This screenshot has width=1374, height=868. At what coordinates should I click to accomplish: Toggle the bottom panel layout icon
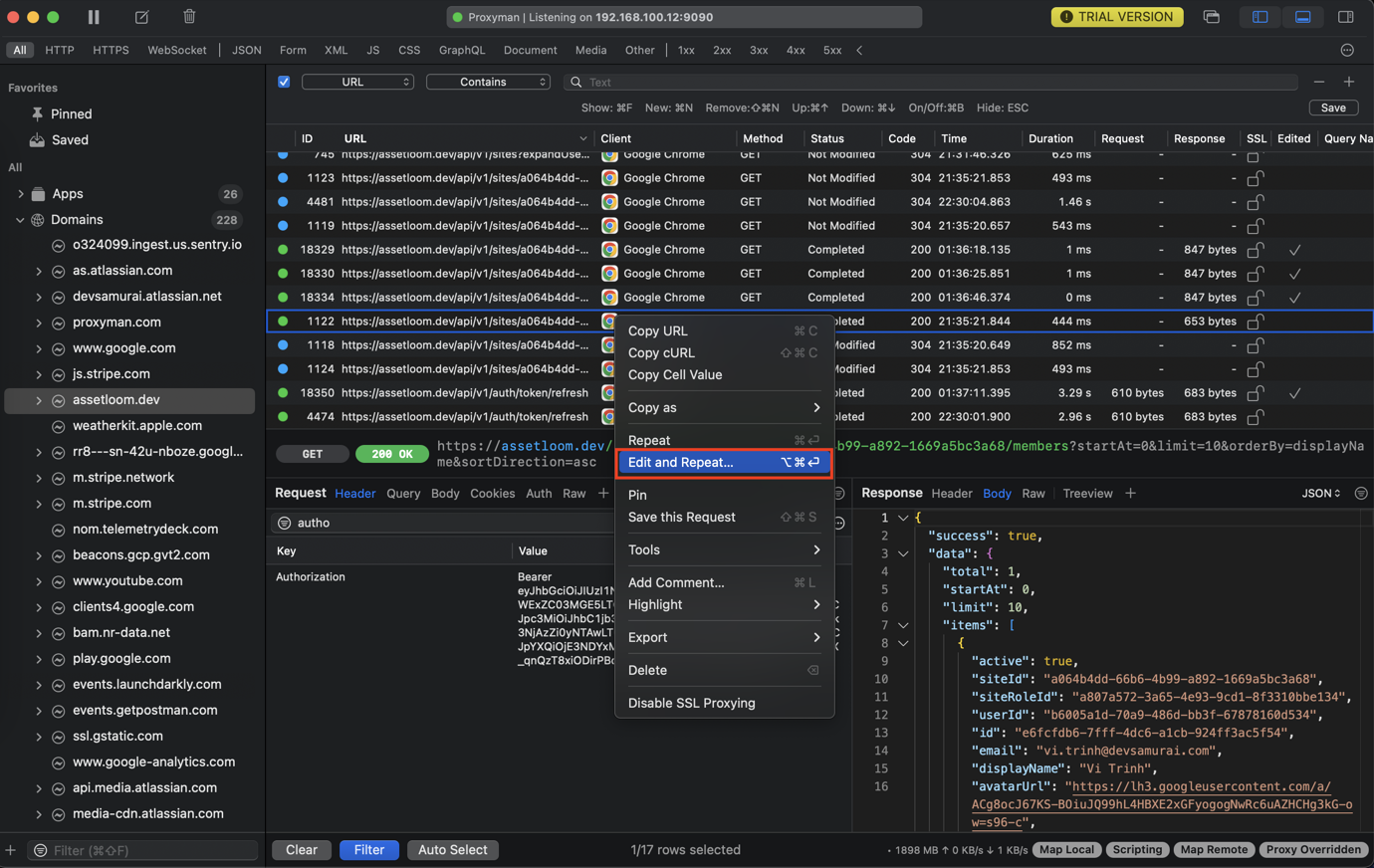pos(1302,17)
